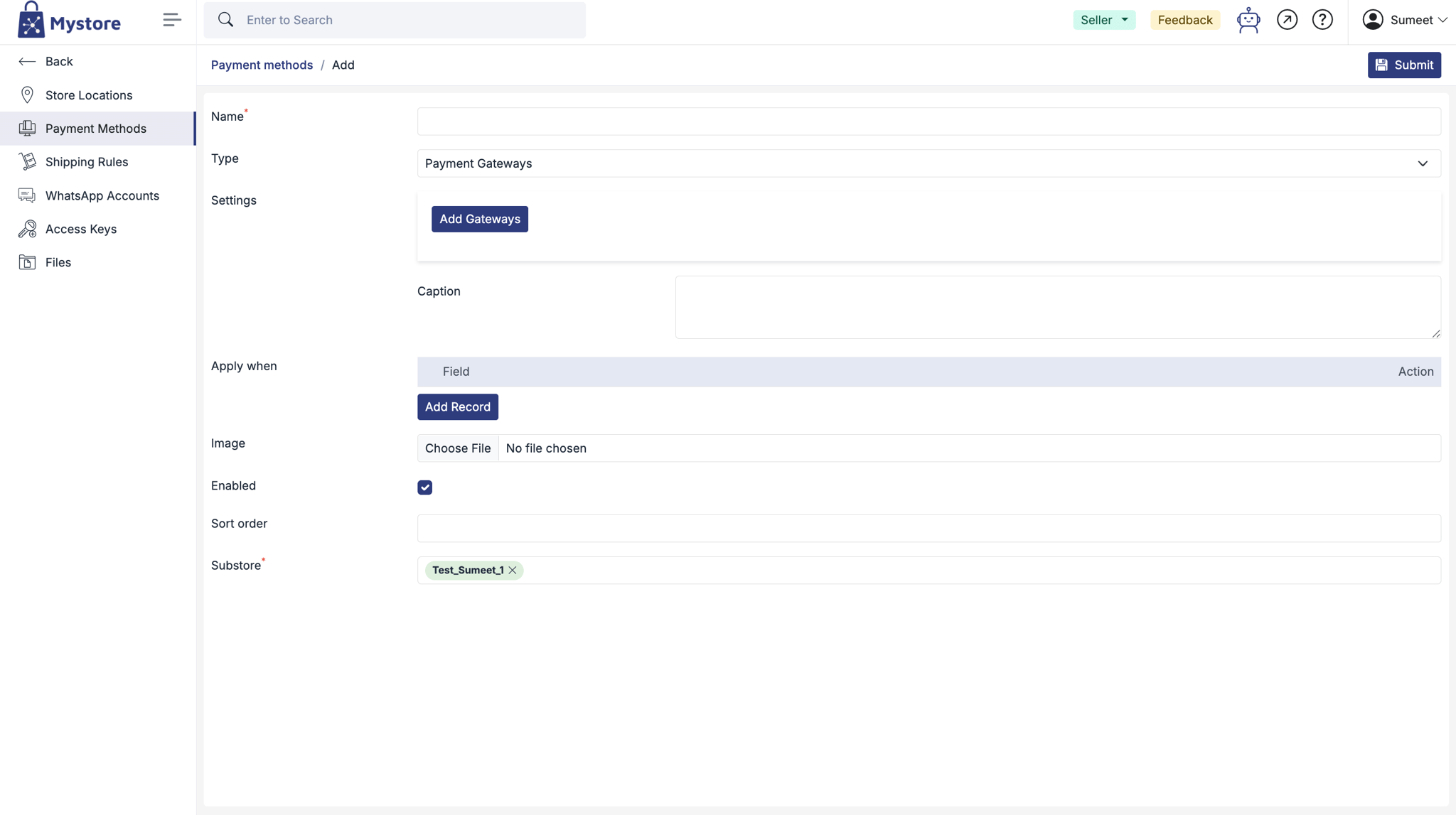This screenshot has height=815, width=1456.
Task: Uncheck the Enabled checkbox
Action: pyautogui.click(x=424, y=487)
